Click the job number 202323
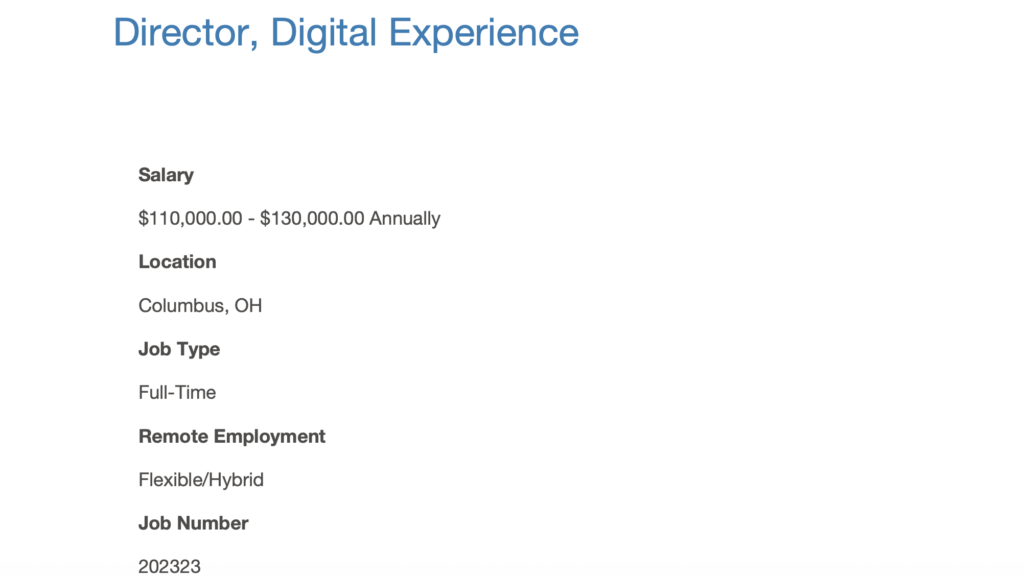 point(169,566)
